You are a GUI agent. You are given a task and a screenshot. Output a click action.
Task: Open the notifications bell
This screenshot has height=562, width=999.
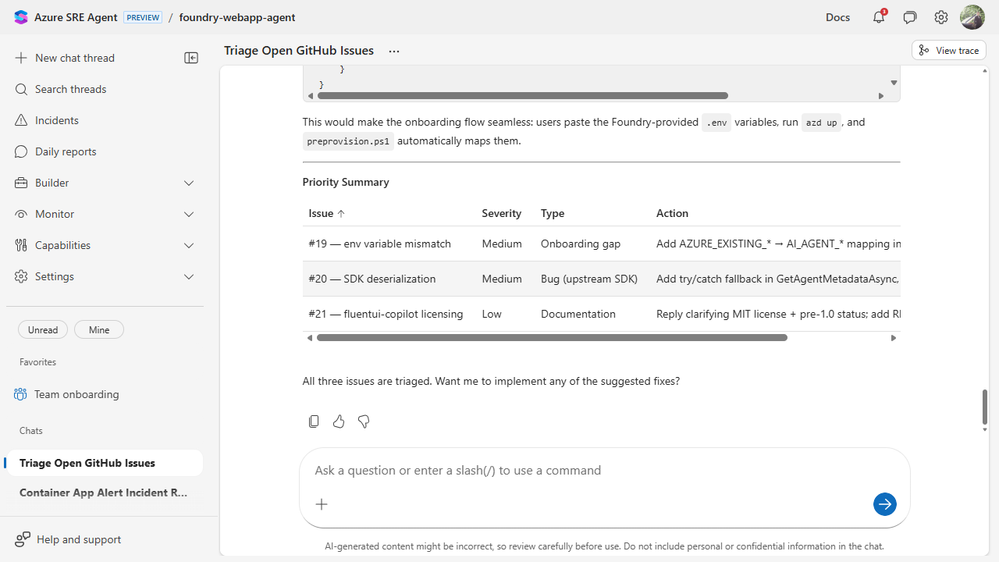(879, 17)
